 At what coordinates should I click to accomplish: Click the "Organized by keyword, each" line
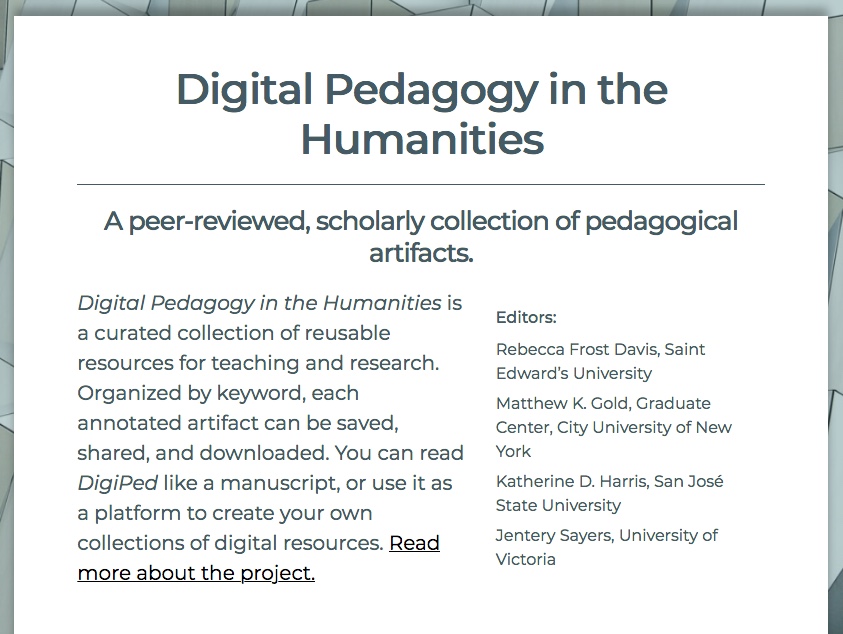pos(218,393)
